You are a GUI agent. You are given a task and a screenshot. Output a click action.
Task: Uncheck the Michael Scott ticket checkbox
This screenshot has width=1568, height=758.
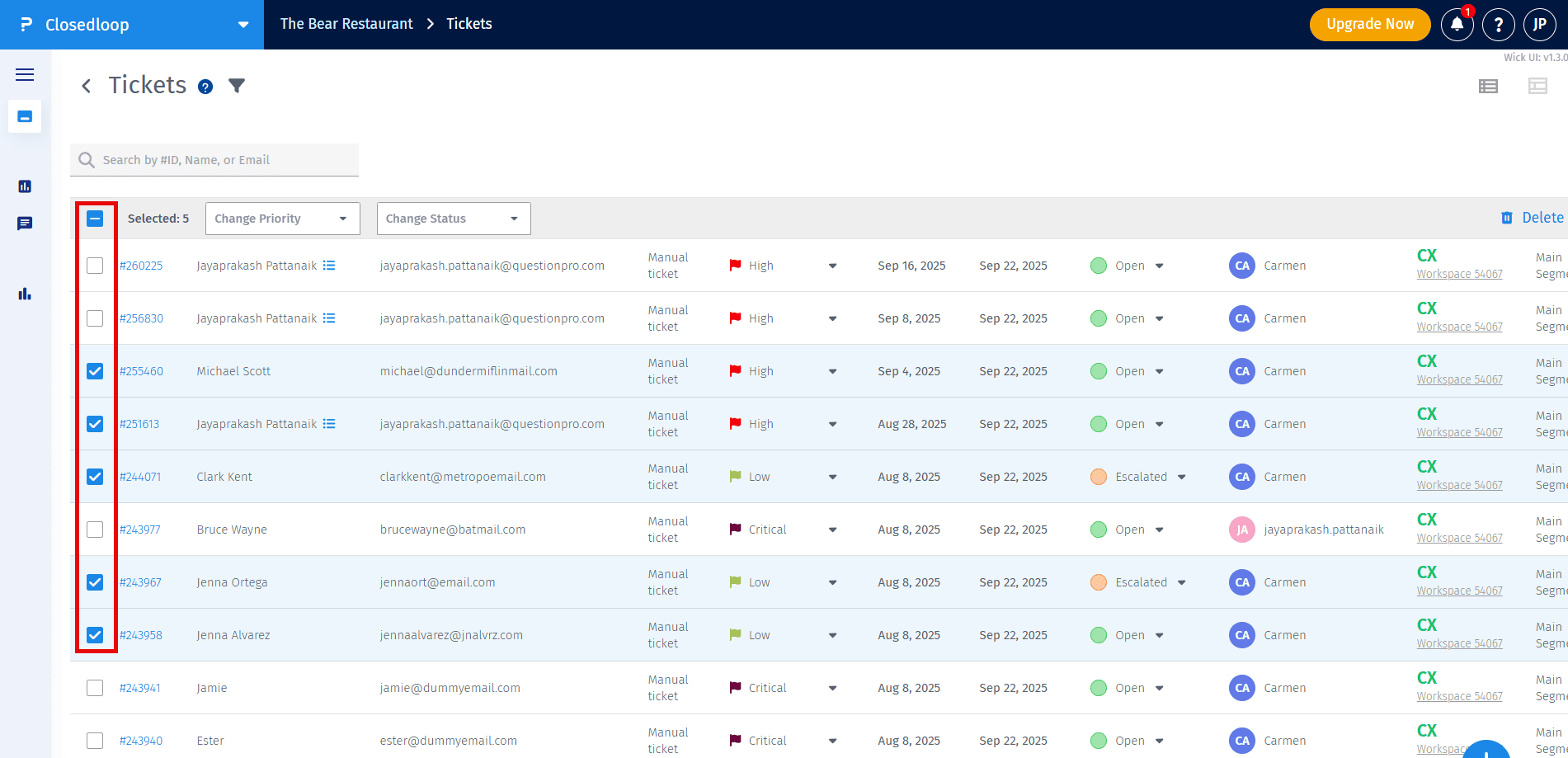[x=95, y=371]
